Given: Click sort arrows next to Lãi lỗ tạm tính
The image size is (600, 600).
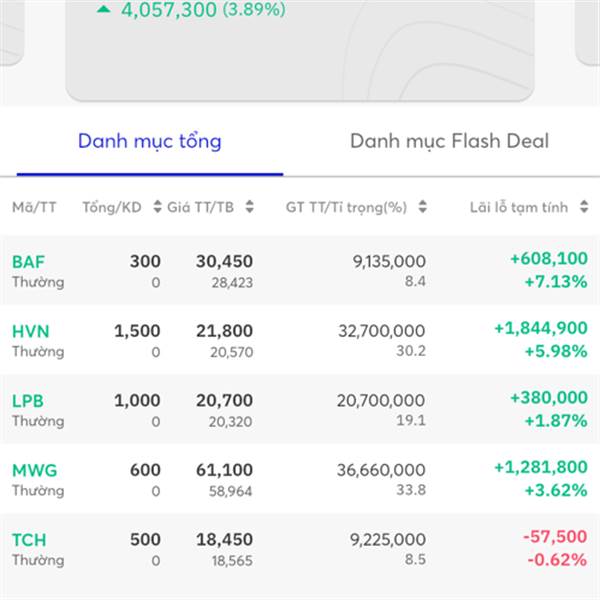Looking at the screenshot, I should pos(582,207).
